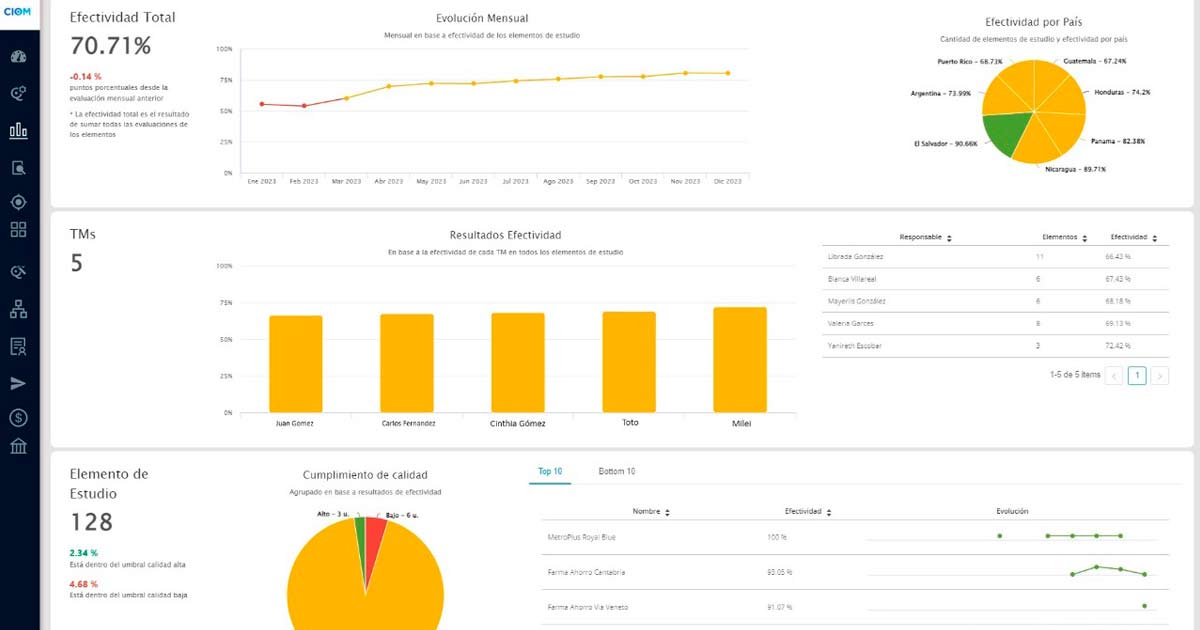
Task: Open the target/crosshair sidebar icon
Action: (x=18, y=203)
